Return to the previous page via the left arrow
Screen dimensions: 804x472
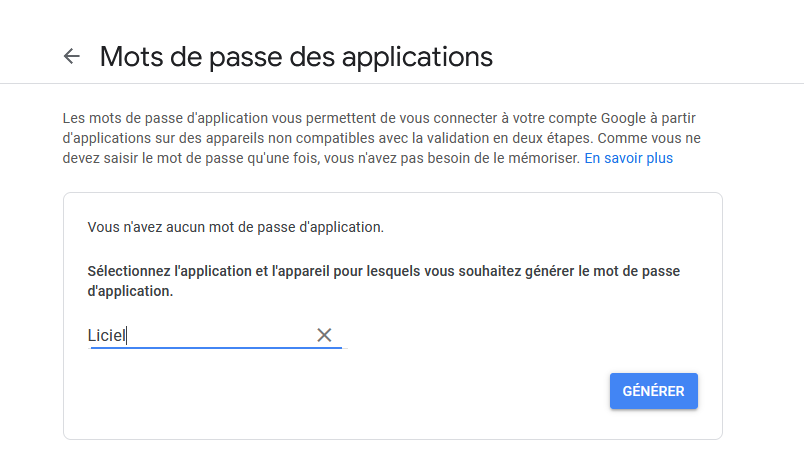(72, 56)
